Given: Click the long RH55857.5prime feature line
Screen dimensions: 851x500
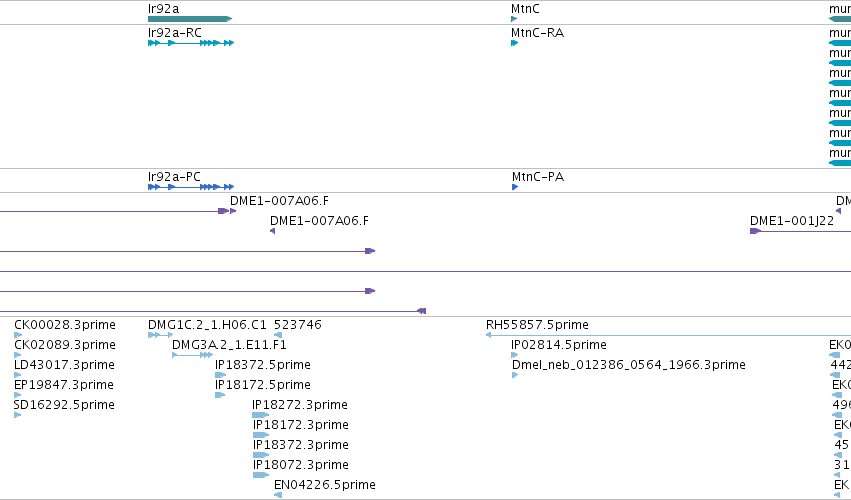Looking at the screenshot, I should (x=668, y=335).
